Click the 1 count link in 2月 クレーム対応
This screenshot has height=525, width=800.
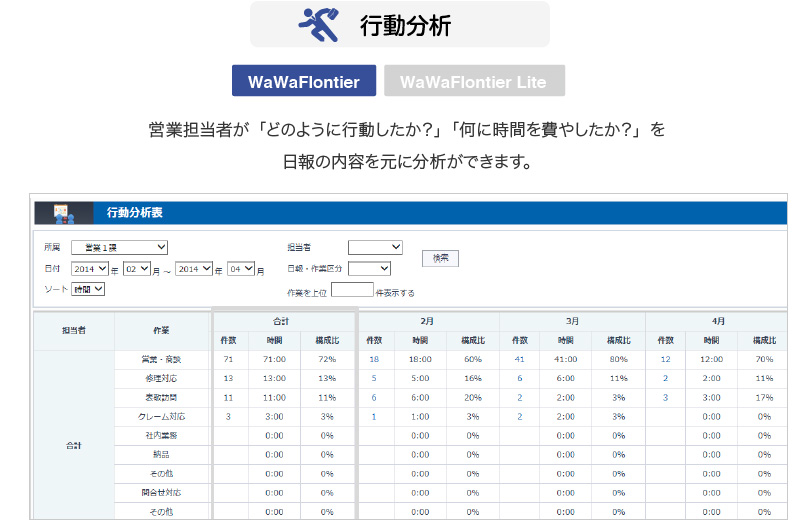coord(374,416)
